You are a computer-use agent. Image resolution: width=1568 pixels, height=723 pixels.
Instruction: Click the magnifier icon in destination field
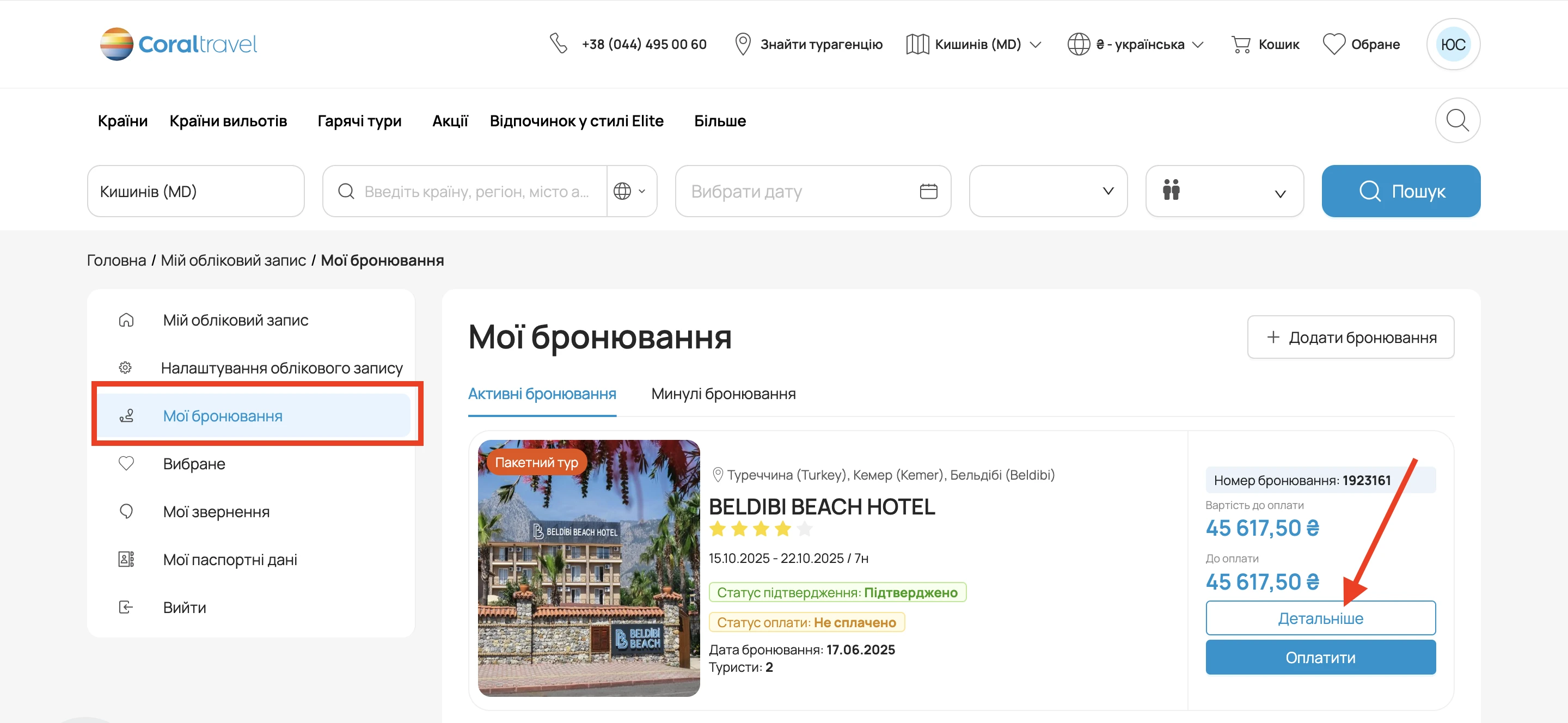tap(346, 191)
